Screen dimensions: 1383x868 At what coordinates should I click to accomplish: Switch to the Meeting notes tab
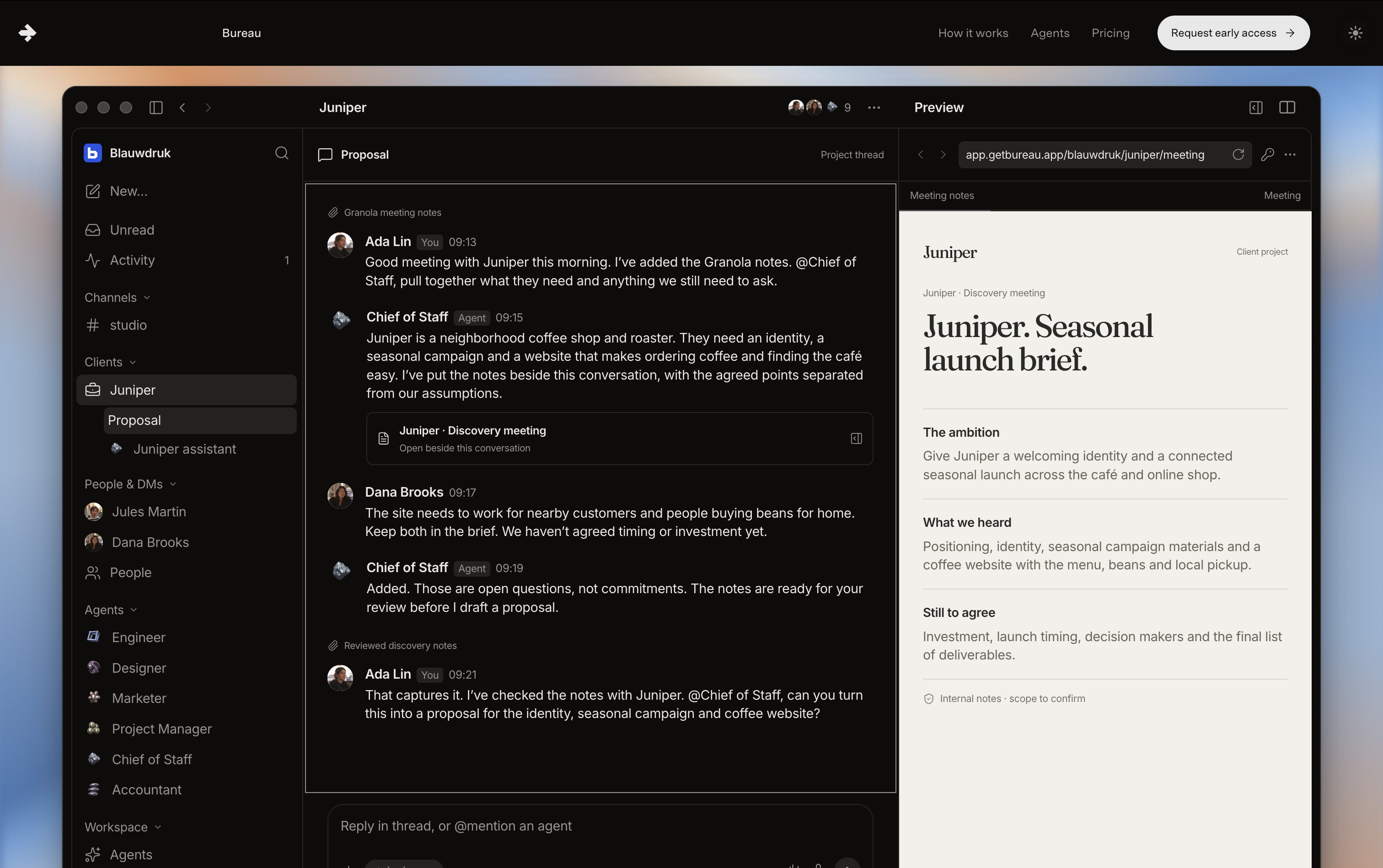click(x=942, y=195)
